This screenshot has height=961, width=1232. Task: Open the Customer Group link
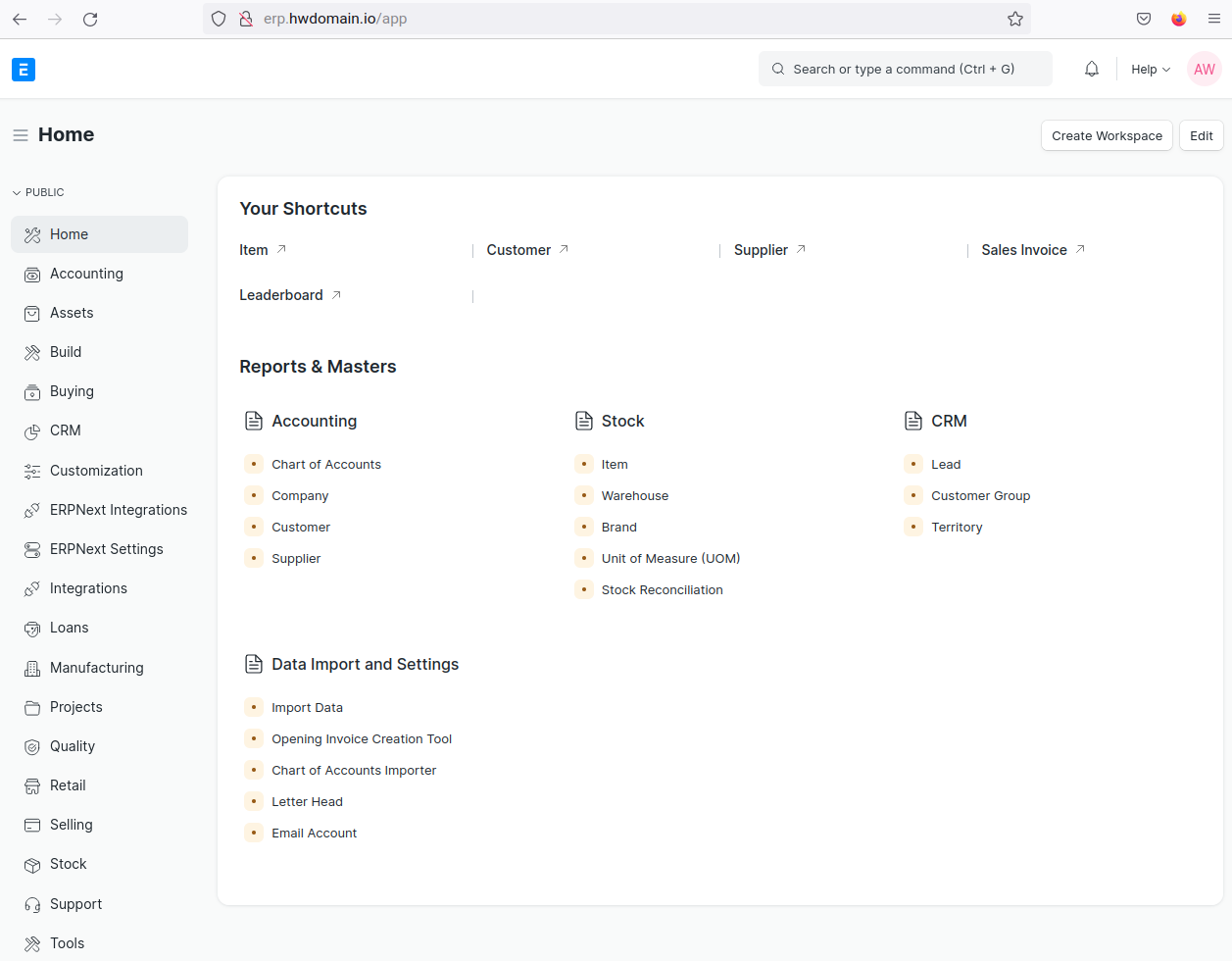(980, 496)
